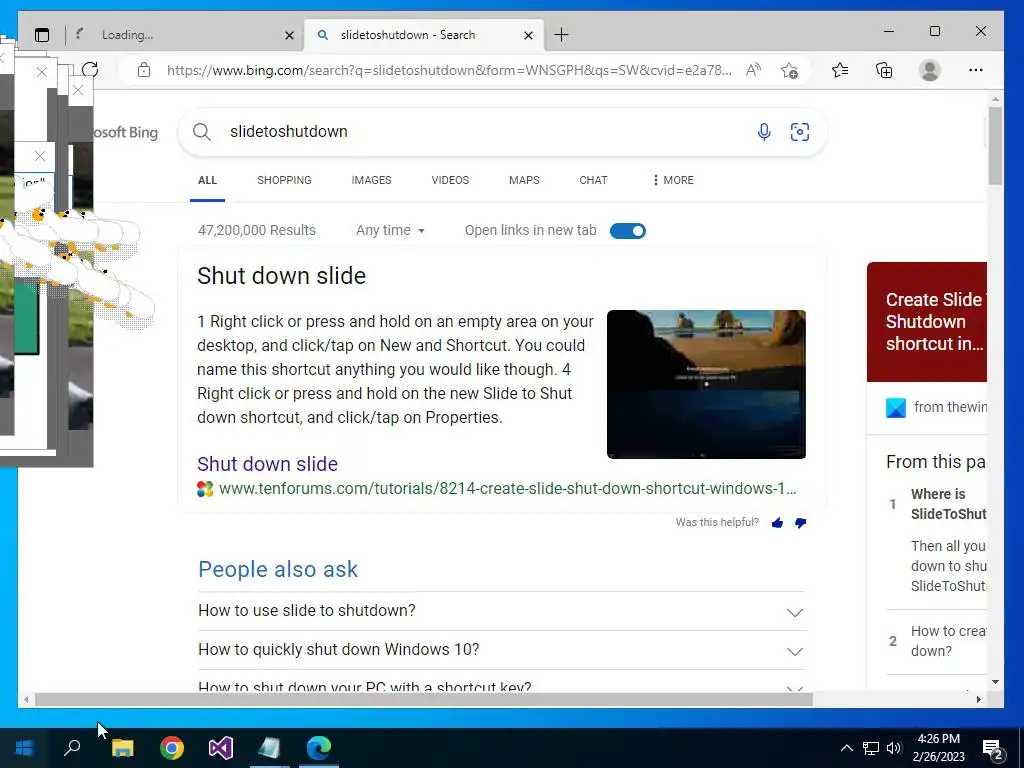Mark answer unhelpful with thumbs down
This screenshot has width=1024, height=768.
[x=800, y=523]
